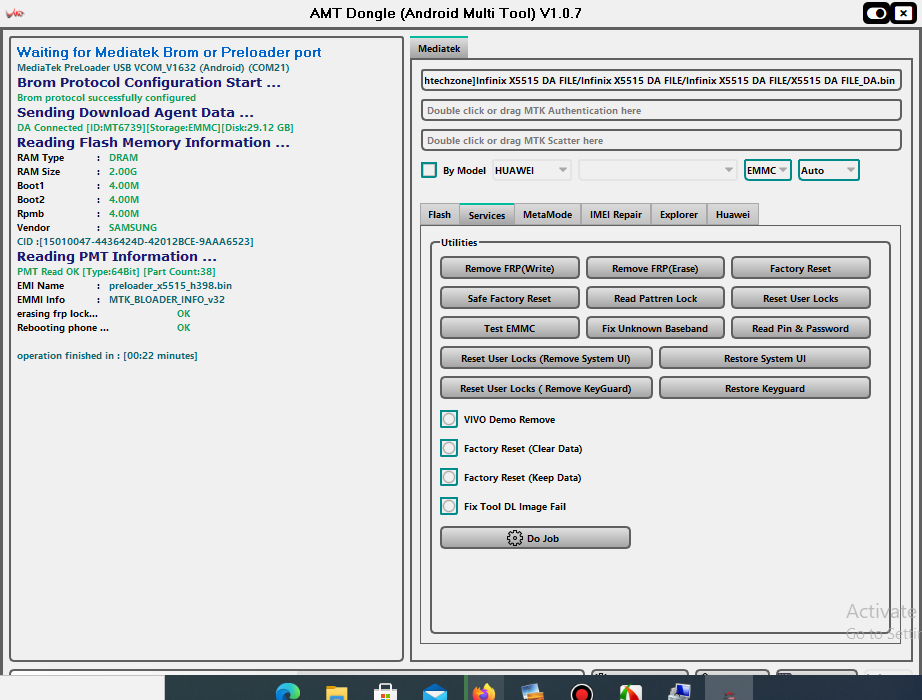
Task: Click Read Pin & Password button
Action: pyautogui.click(x=800, y=328)
